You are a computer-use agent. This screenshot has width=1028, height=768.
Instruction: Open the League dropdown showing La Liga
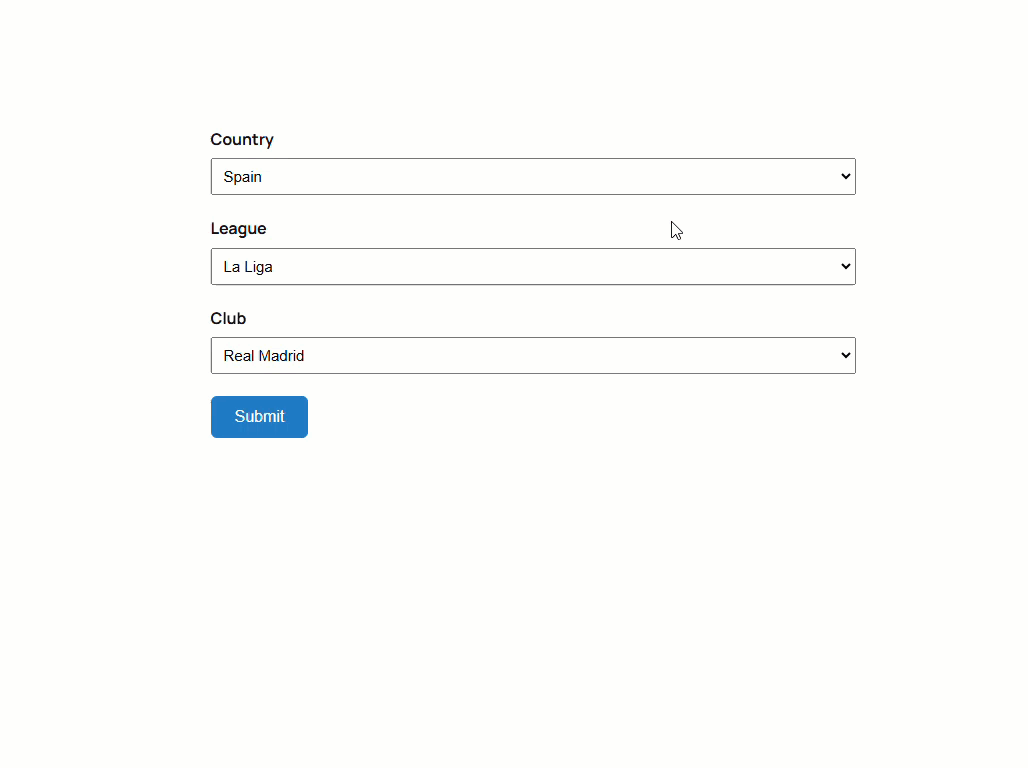coord(533,266)
